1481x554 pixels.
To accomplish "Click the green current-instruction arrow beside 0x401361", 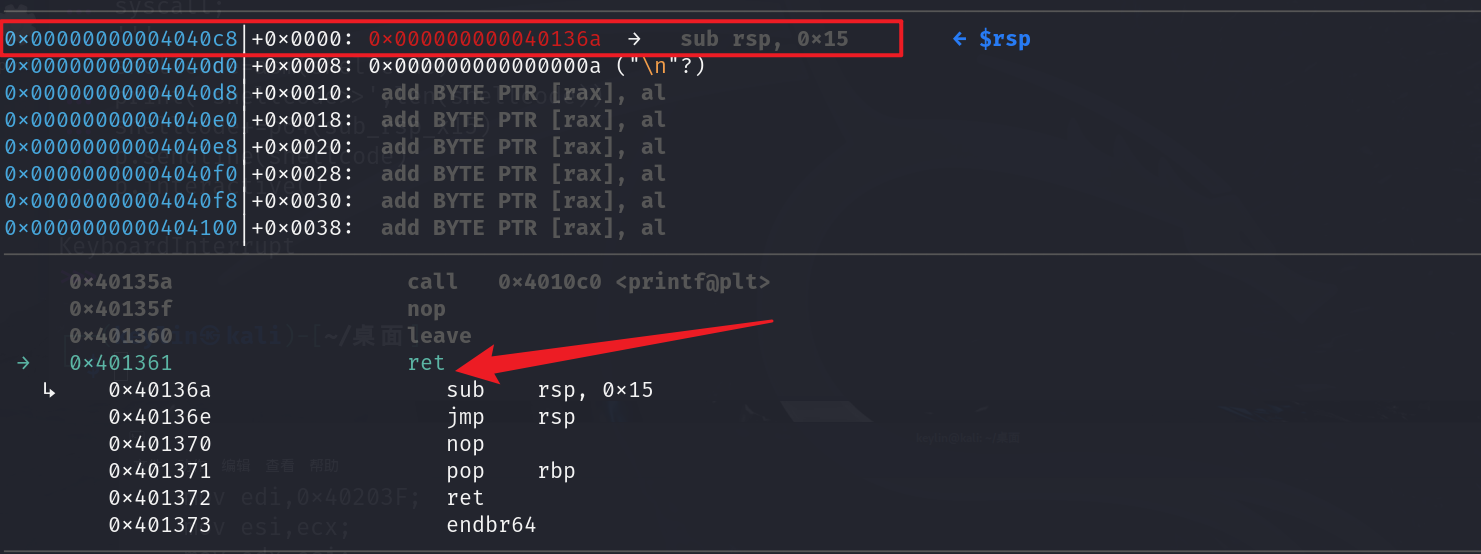I will (x=23, y=363).
